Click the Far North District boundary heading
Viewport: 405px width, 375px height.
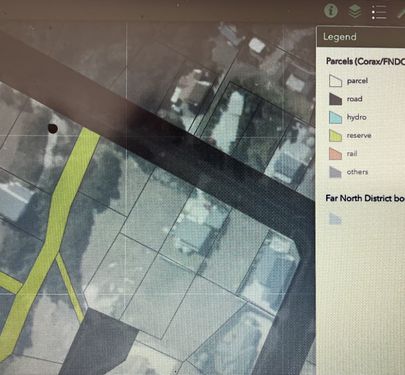pyautogui.click(x=365, y=198)
